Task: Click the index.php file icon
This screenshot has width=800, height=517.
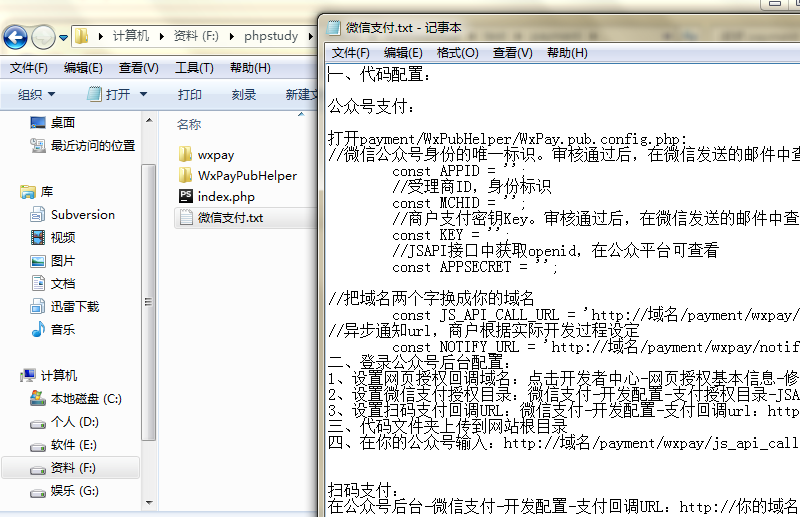Action: (186, 196)
